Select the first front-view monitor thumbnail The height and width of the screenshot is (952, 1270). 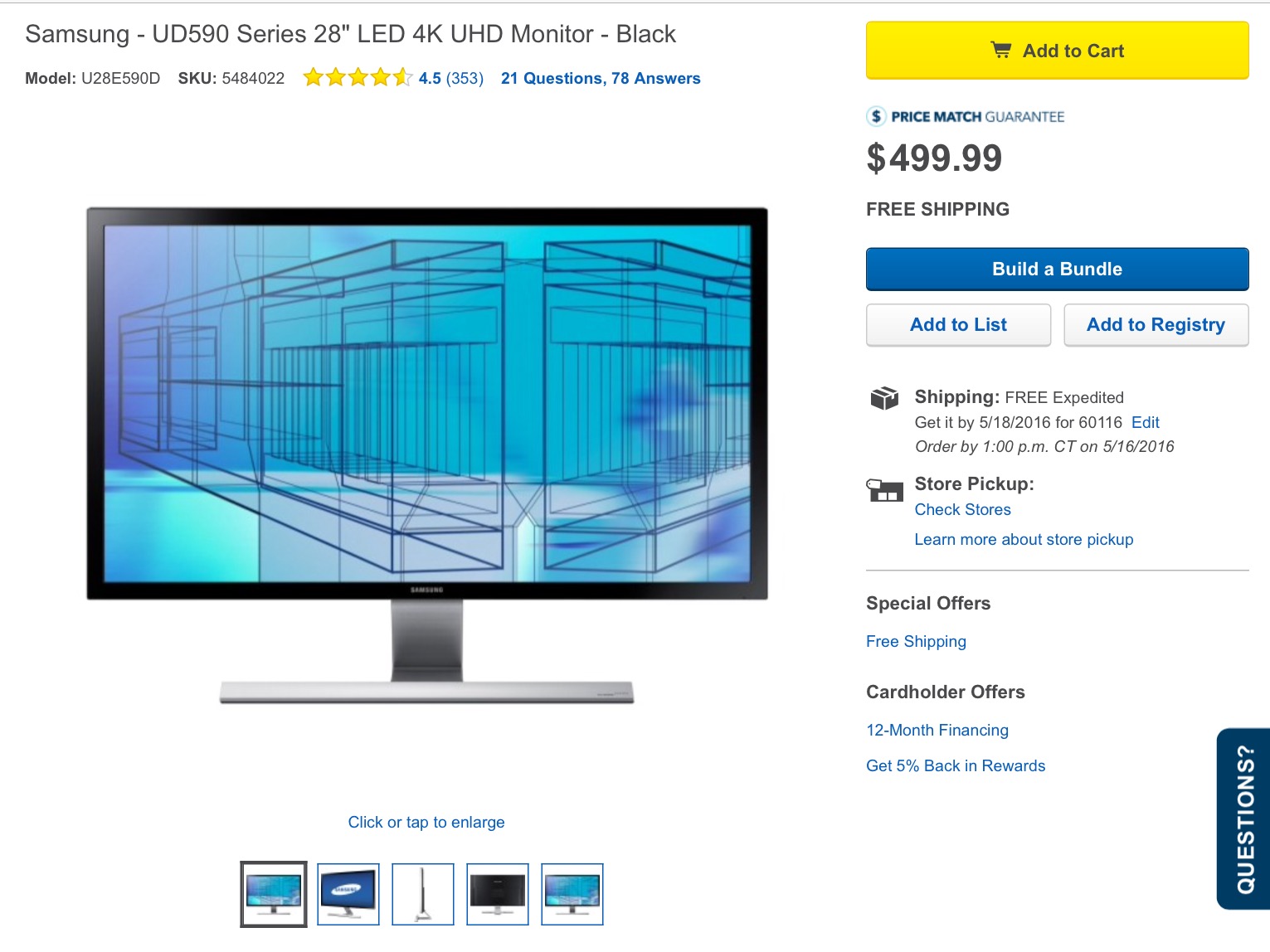[274, 894]
